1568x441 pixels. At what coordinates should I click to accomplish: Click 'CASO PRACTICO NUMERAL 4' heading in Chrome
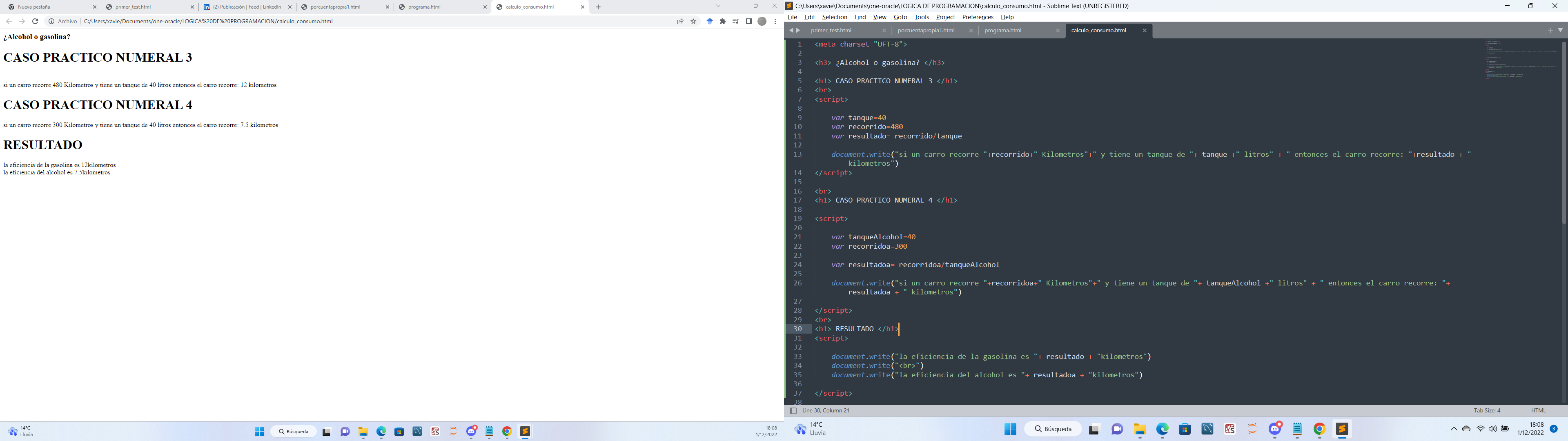pyautogui.click(x=98, y=105)
